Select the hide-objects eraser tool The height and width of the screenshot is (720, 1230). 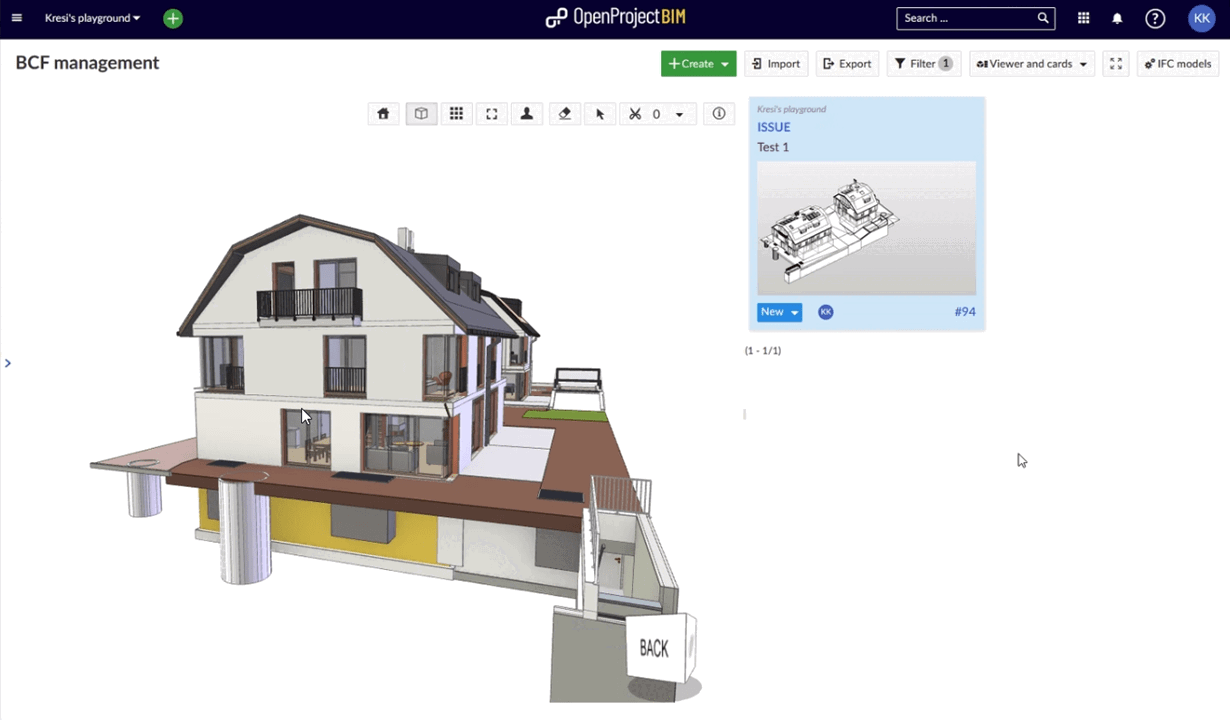pos(564,113)
